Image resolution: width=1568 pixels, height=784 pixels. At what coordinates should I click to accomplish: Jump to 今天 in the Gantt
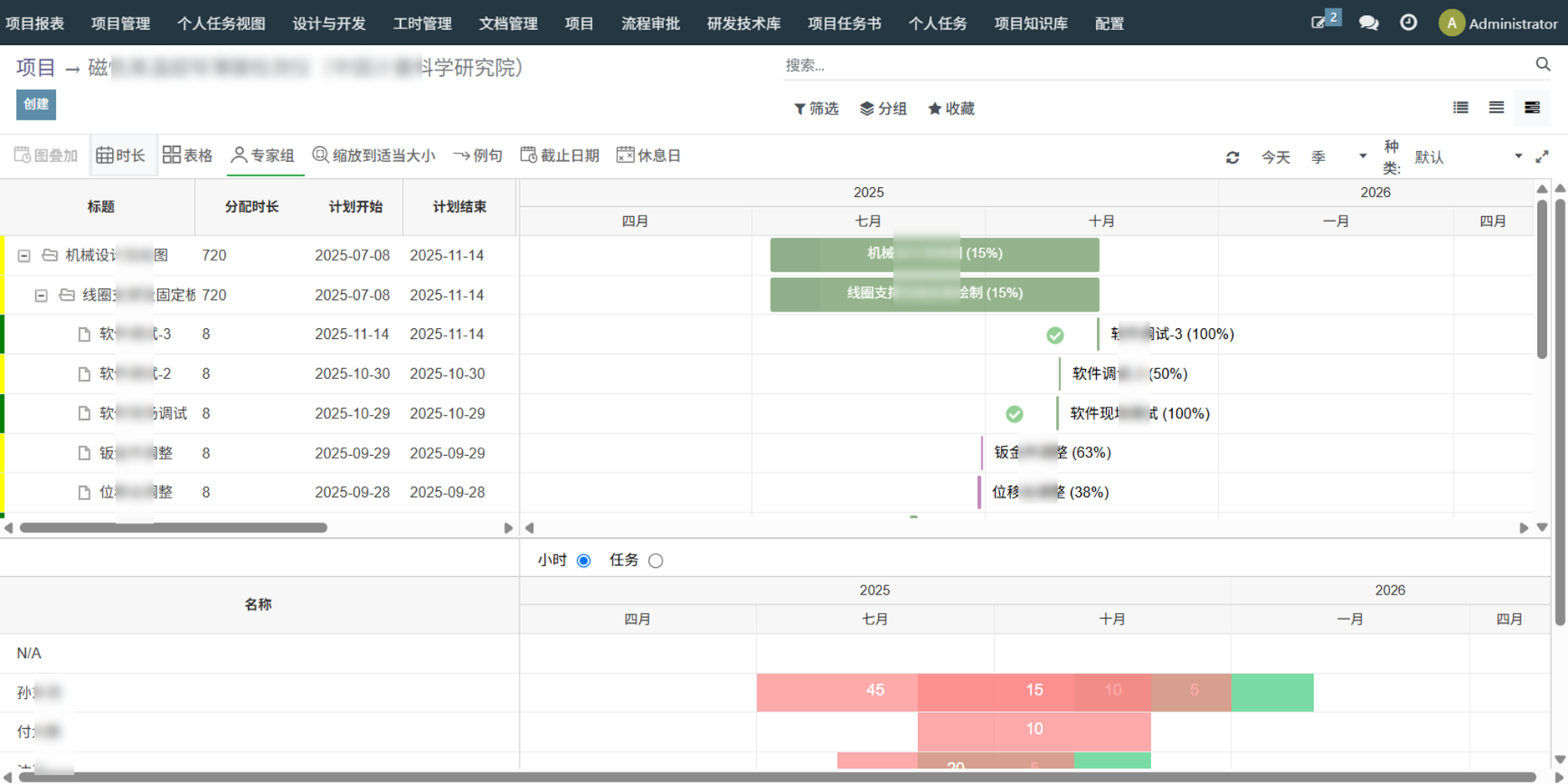(1276, 157)
